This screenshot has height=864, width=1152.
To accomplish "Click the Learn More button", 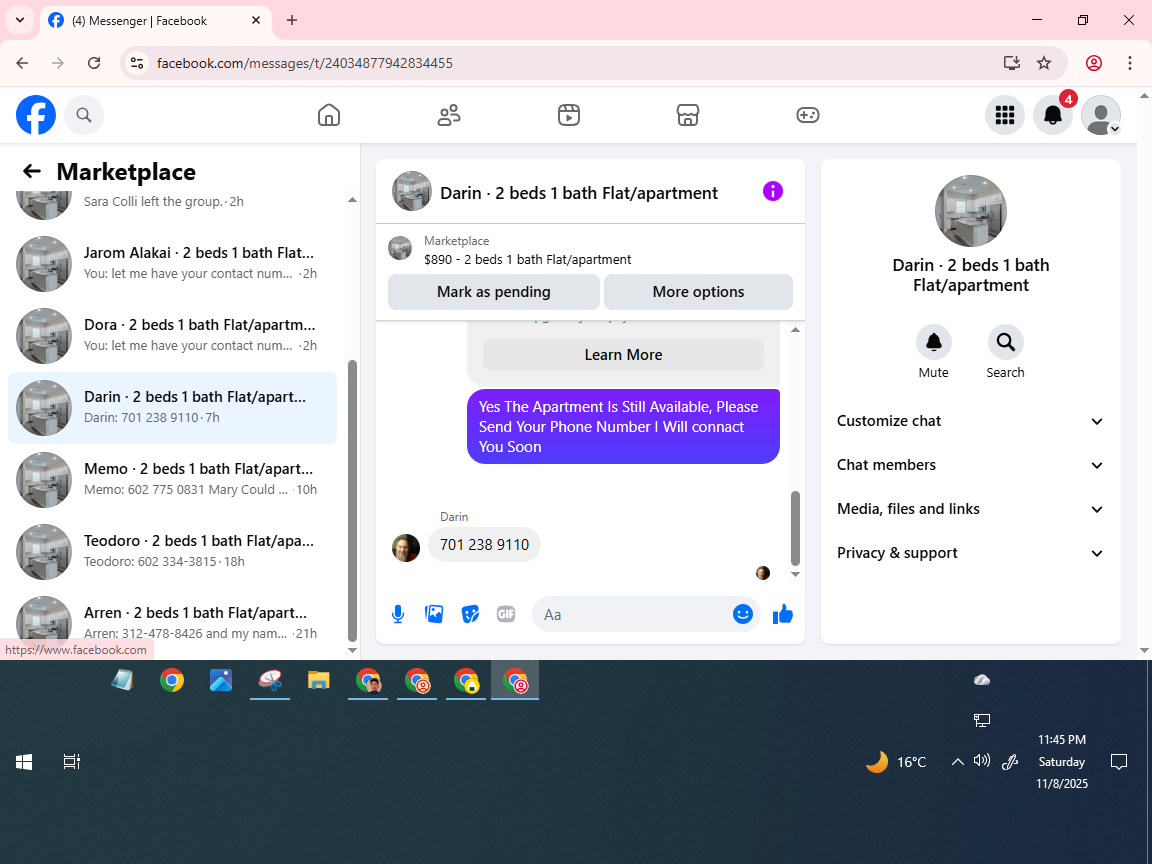I will (623, 355).
